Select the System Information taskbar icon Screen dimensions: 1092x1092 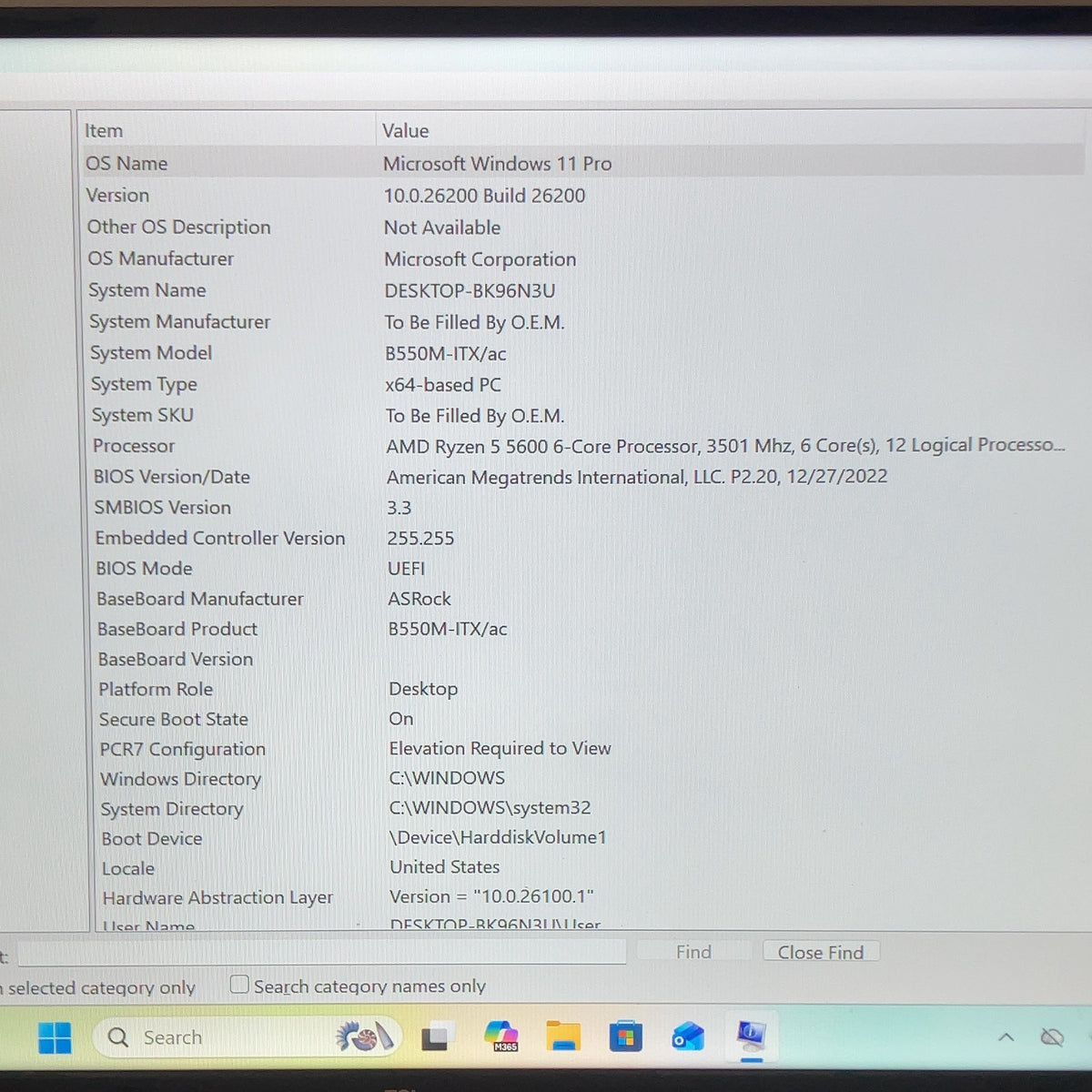point(751,1036)
